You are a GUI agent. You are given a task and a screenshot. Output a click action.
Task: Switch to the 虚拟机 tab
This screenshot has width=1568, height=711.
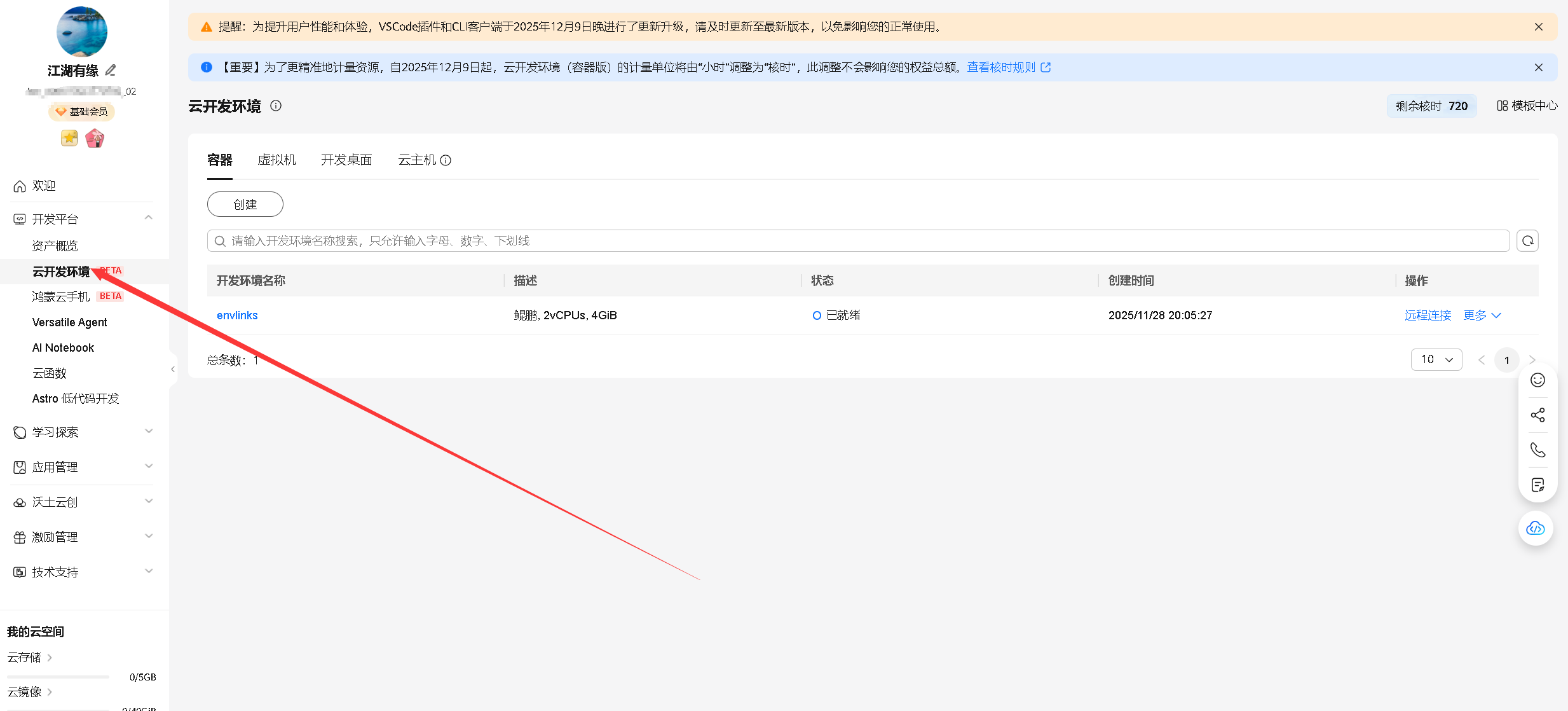(276, 160)
